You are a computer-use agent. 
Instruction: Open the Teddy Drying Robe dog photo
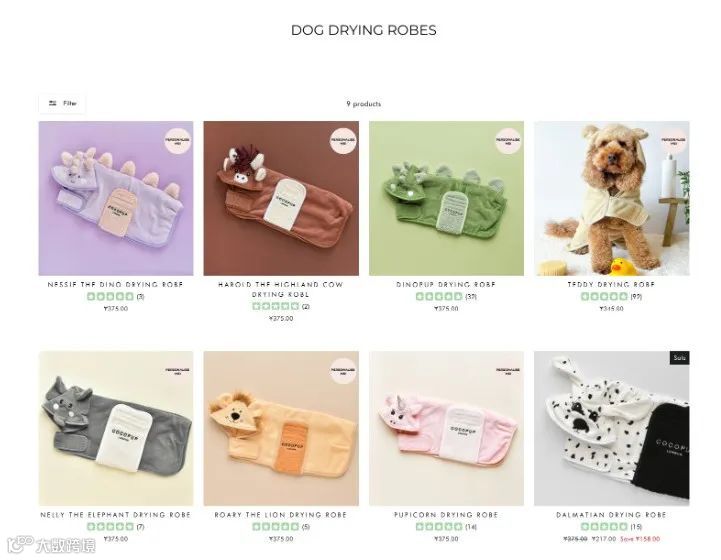tap(612, 198)
